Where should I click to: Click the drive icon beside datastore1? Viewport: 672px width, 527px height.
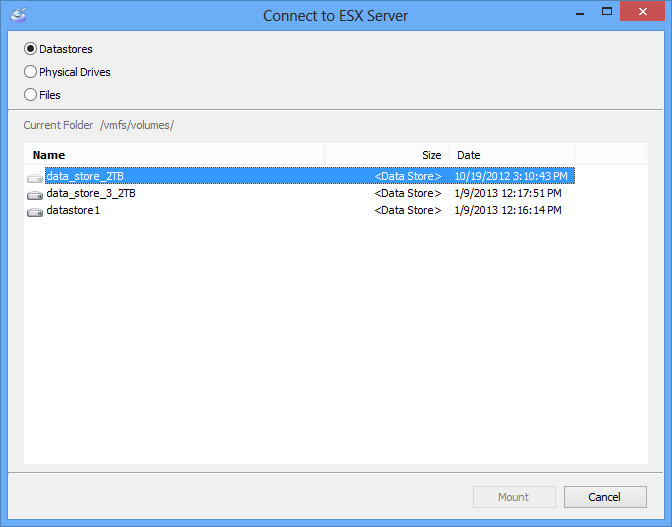35,212
